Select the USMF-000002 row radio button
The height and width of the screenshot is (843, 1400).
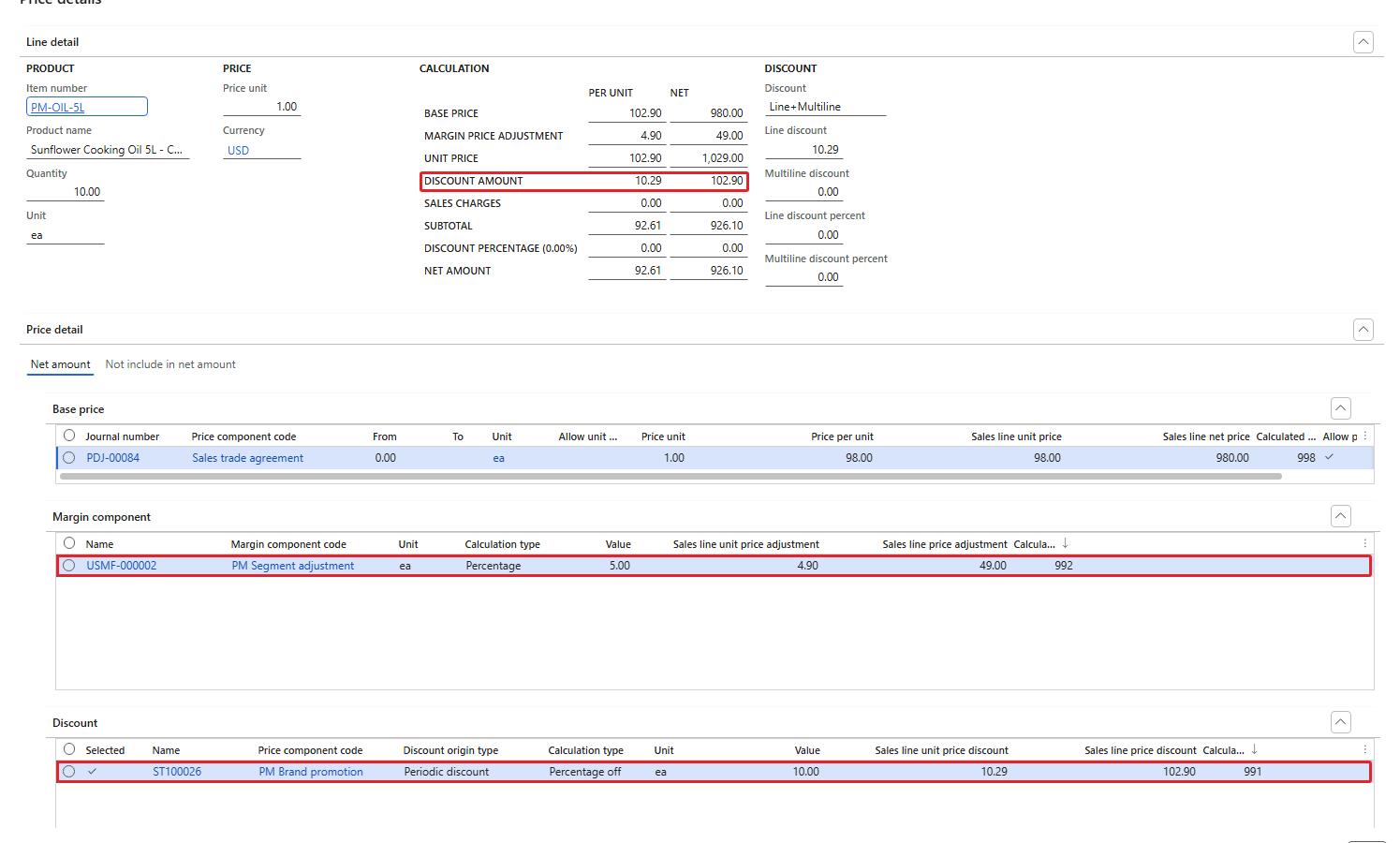click(69, 566)
